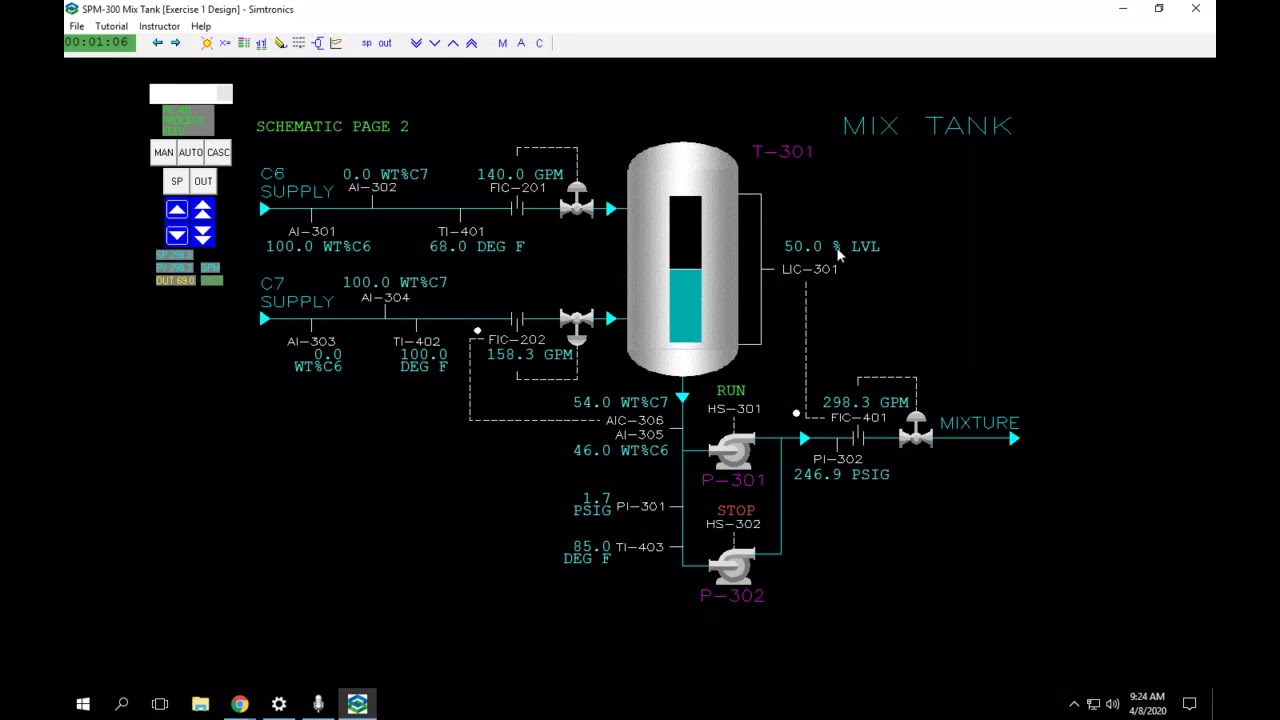Screen dimensions: 1280x720
Task: Click the FIC-401 mixture outlet control valve
Action: coord(916,431)
